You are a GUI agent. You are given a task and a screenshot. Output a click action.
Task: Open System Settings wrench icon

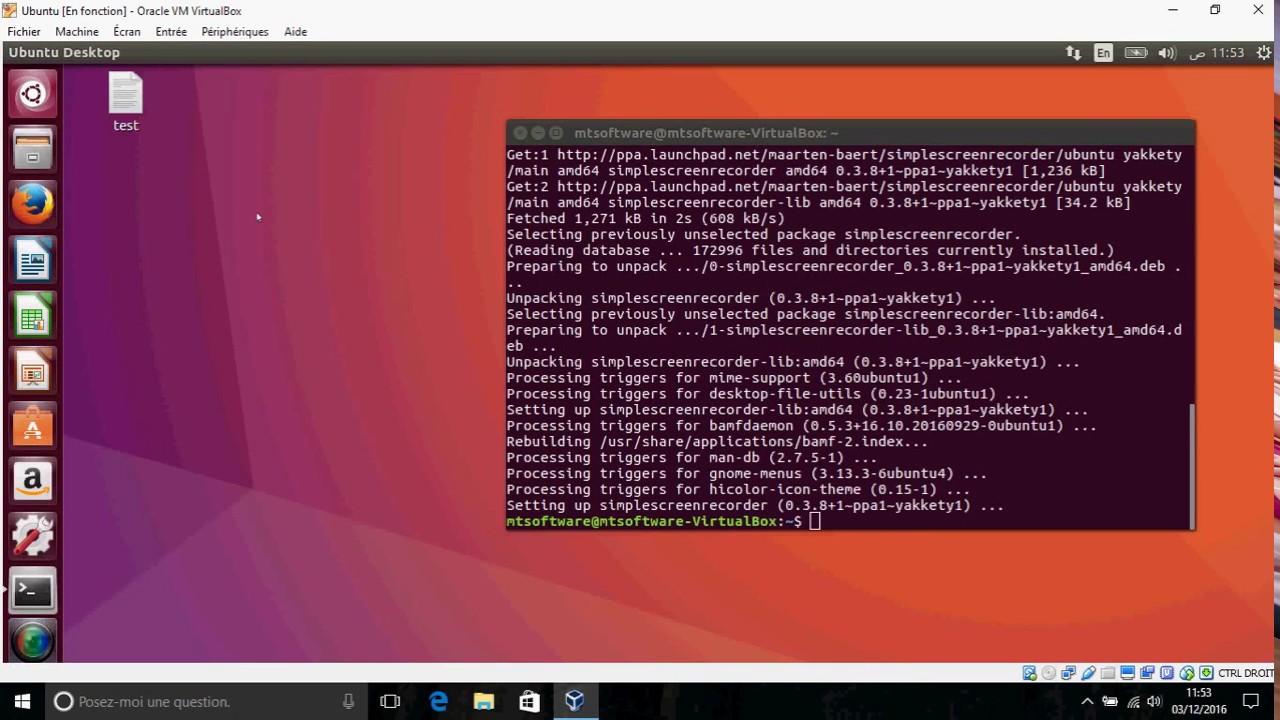point(32,538)
